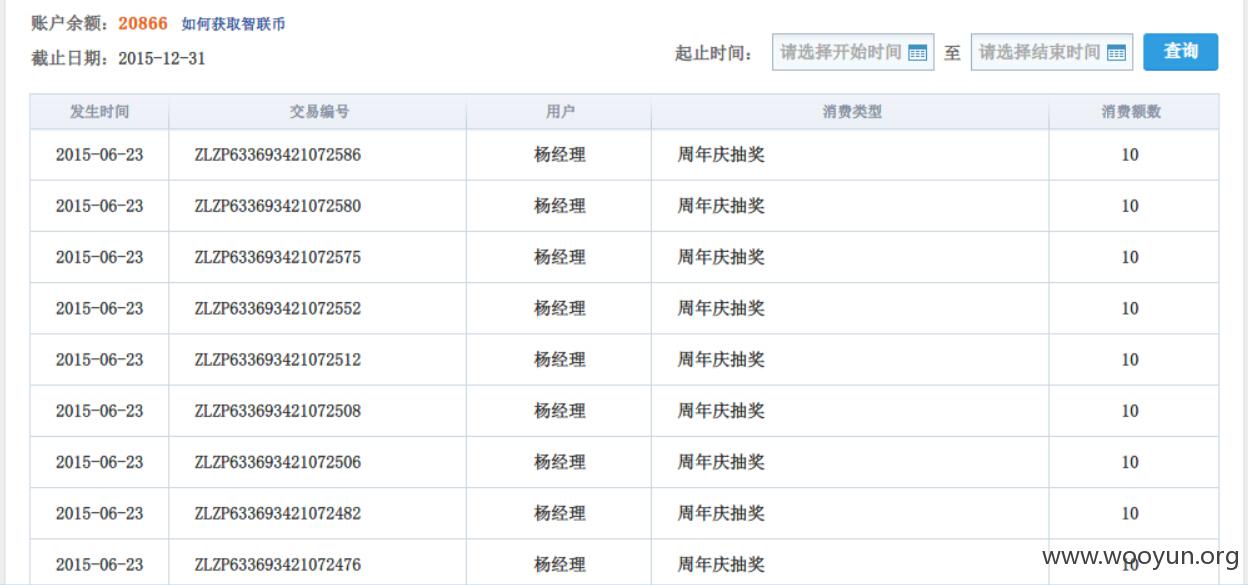The height and width of the screenshot is (585, 1248).
Task: Select account balance value 20866
Action: 143,23
